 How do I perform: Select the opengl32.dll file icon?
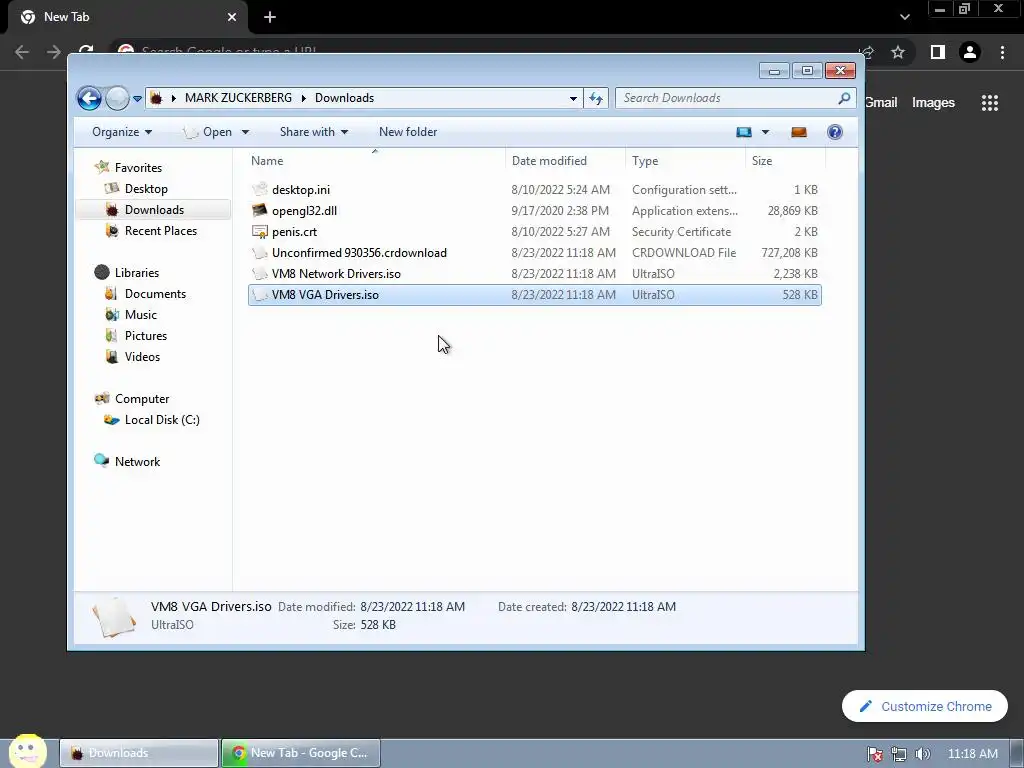[260, 210]
